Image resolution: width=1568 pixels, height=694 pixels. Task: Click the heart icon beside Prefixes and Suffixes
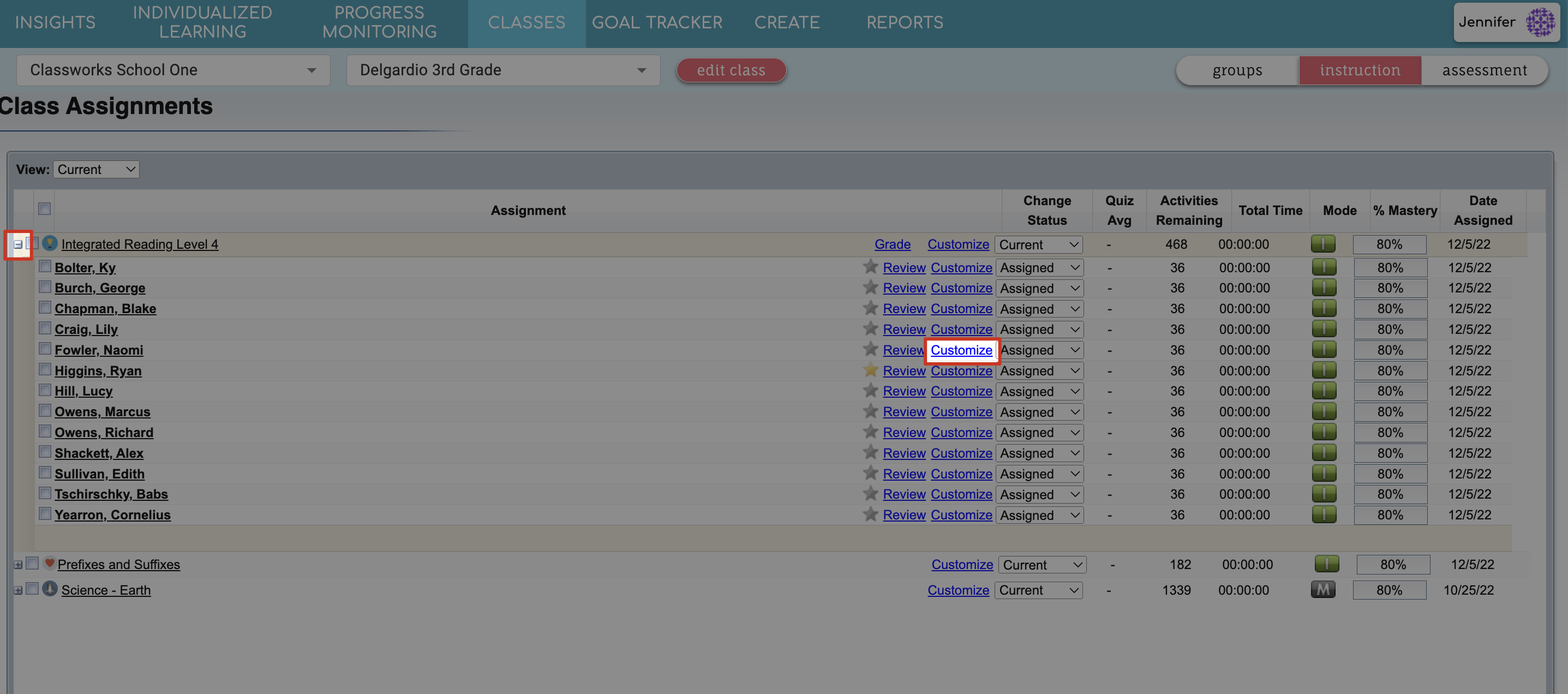[x=49, y=563]
